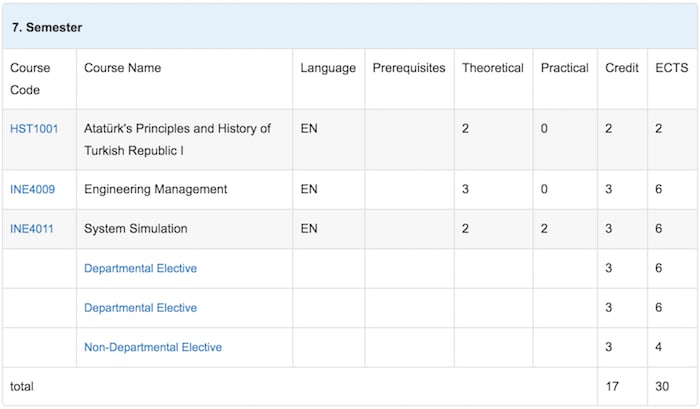Click Departmental Elective link just above Non-Departmental Elective

pyautogui.click(x=140, y=308)
